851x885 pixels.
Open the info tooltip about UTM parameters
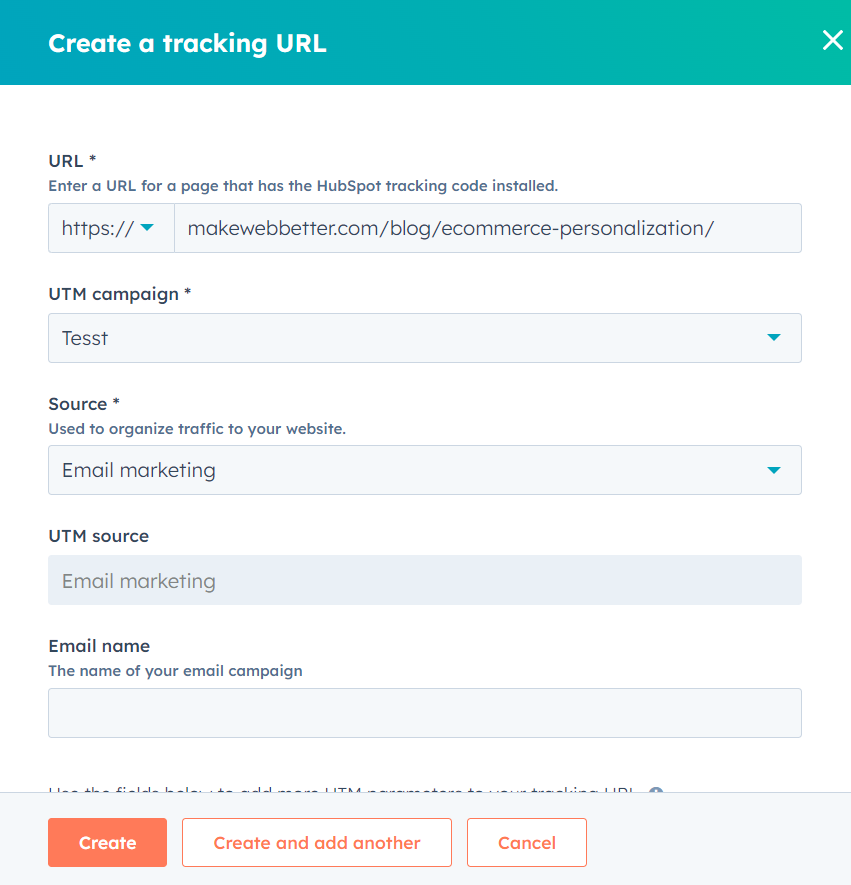[656, 792]
